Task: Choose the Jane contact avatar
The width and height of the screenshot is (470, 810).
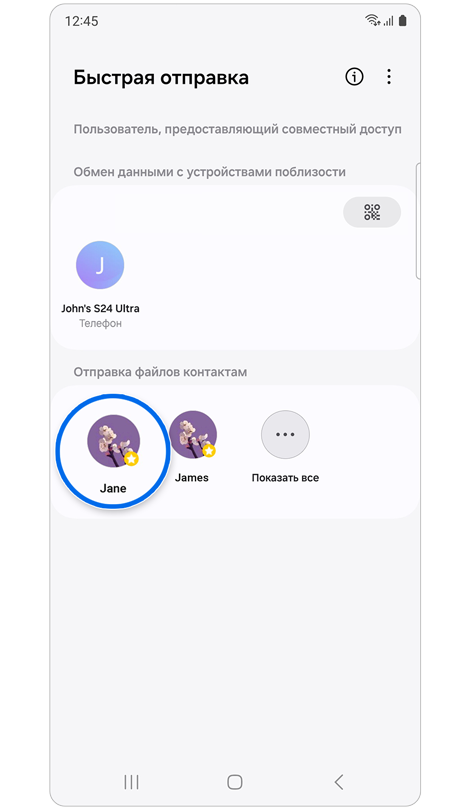Action: [113, 442]
